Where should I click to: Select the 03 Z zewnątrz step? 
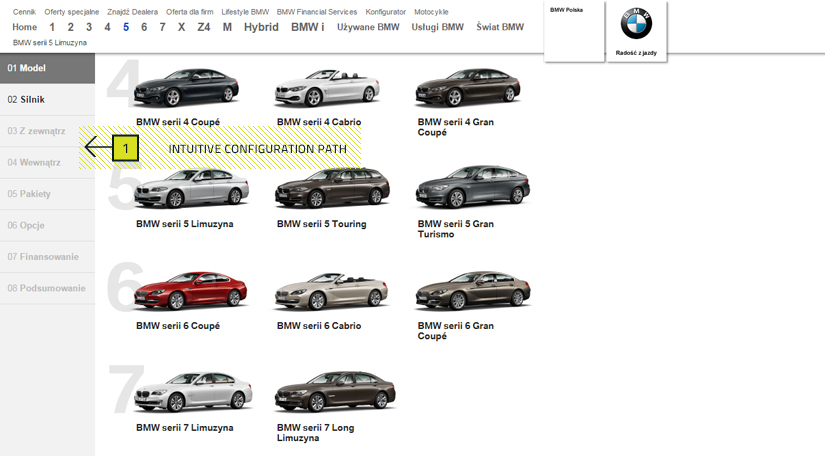point(47,131)
